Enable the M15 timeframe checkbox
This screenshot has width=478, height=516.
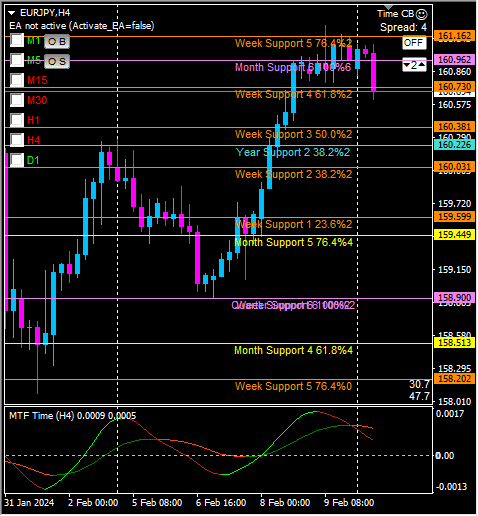tap(17, 80)
